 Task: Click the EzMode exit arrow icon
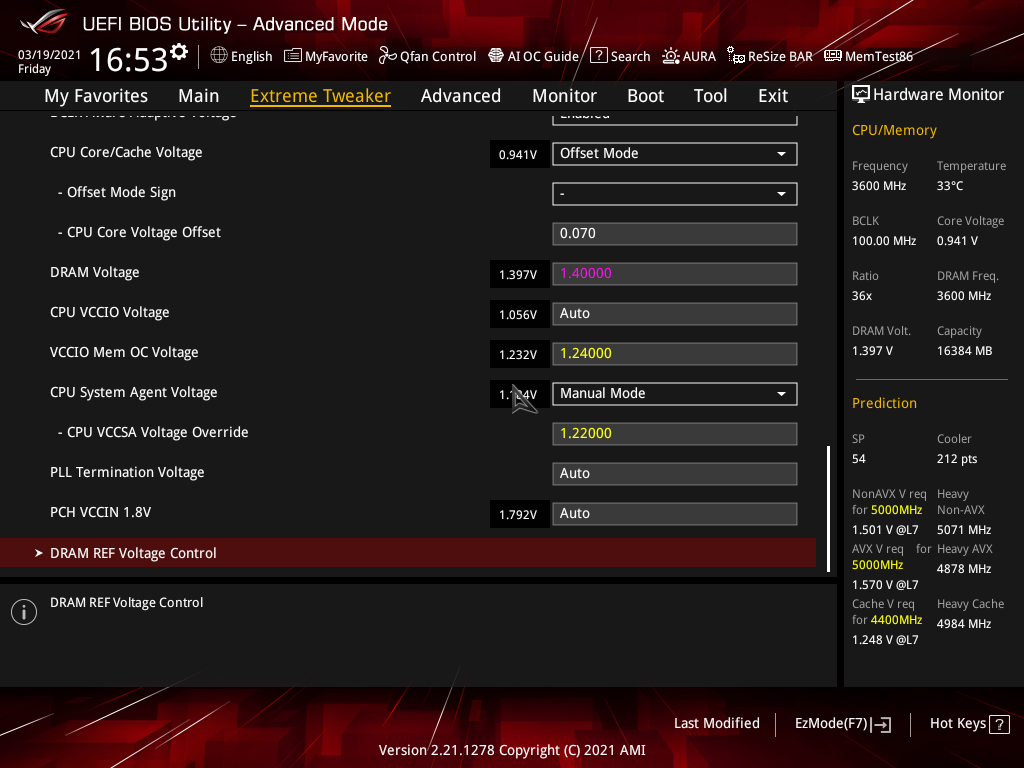point(882,724)
